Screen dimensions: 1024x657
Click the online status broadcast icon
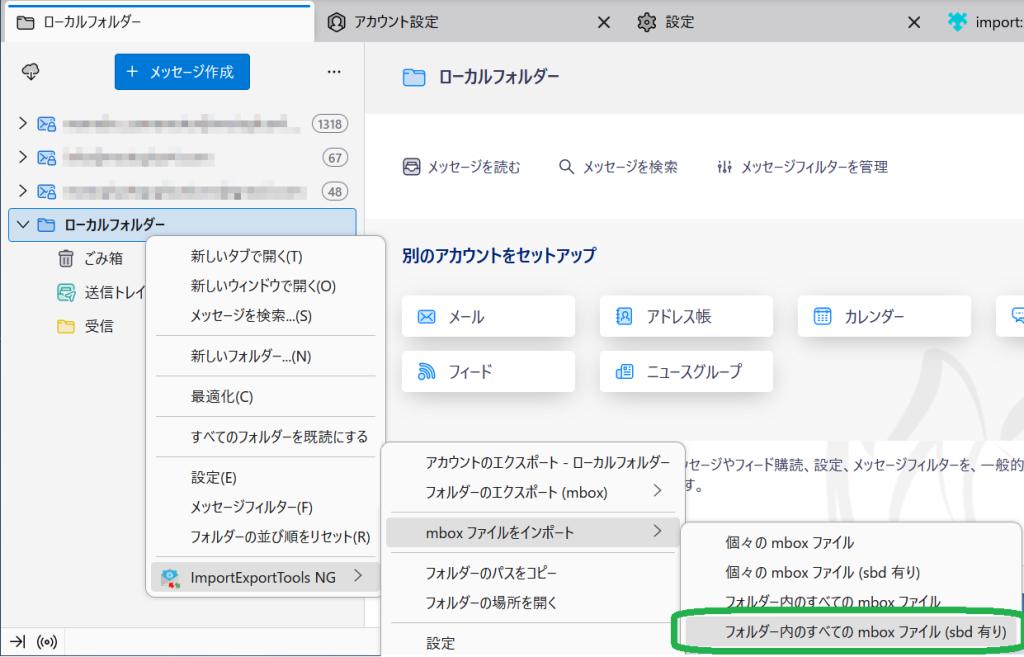46,641
